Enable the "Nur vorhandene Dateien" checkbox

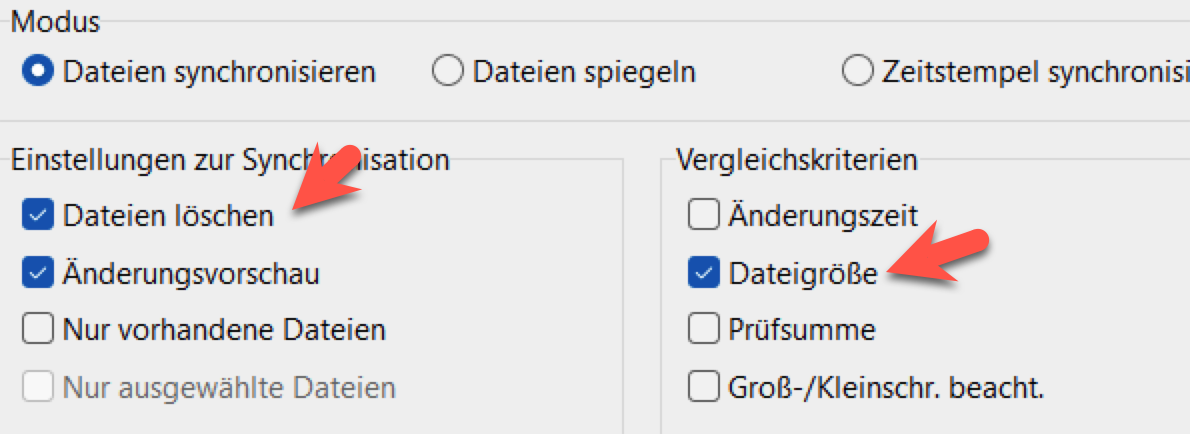(x=38, y=329)
